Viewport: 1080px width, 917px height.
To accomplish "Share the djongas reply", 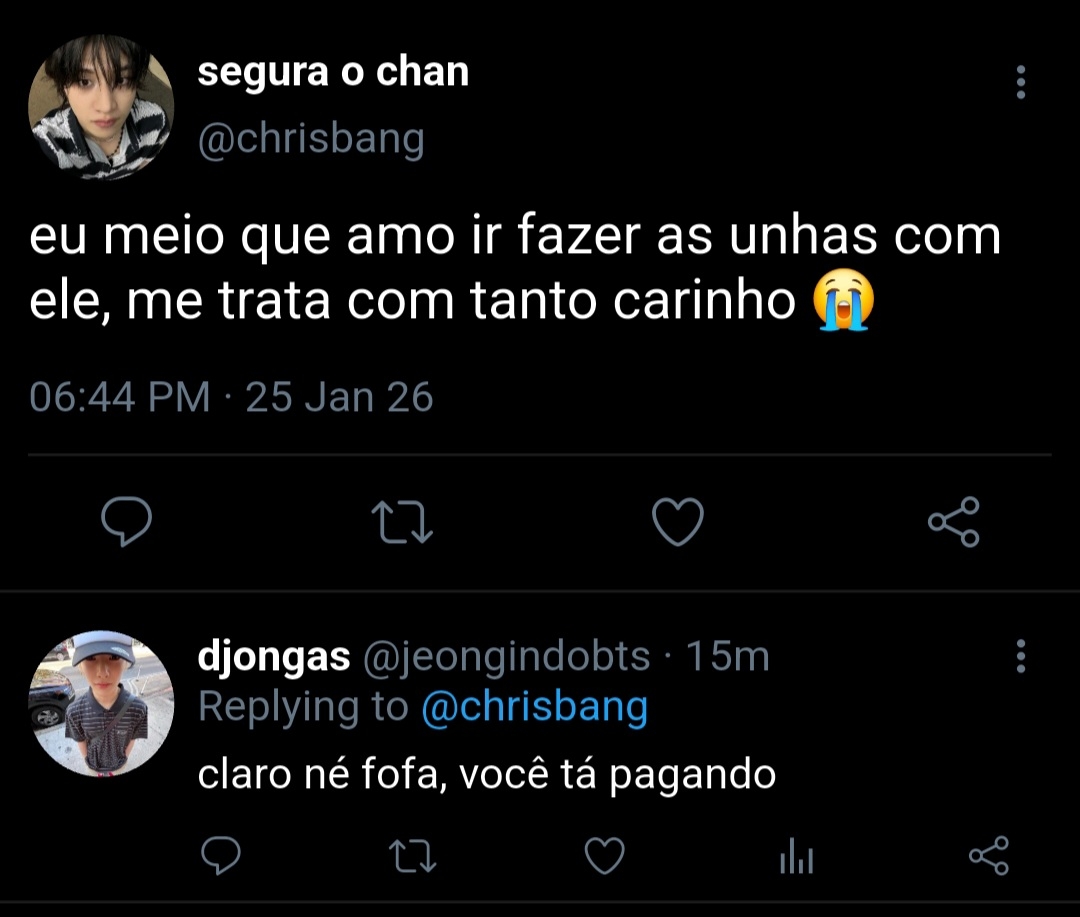I will [x=989, y=857].
